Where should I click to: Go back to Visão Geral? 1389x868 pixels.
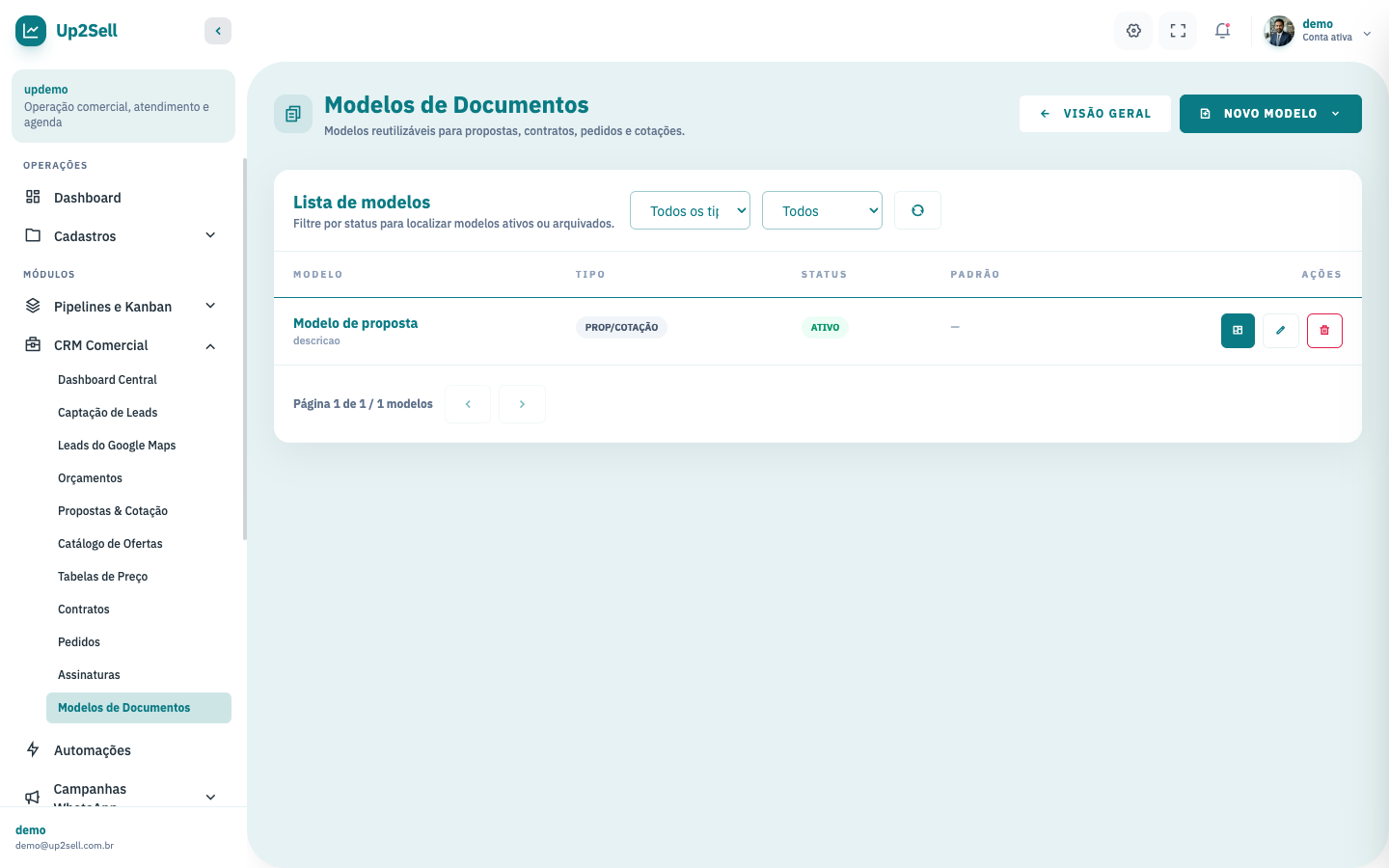[x=1095, y=114]
